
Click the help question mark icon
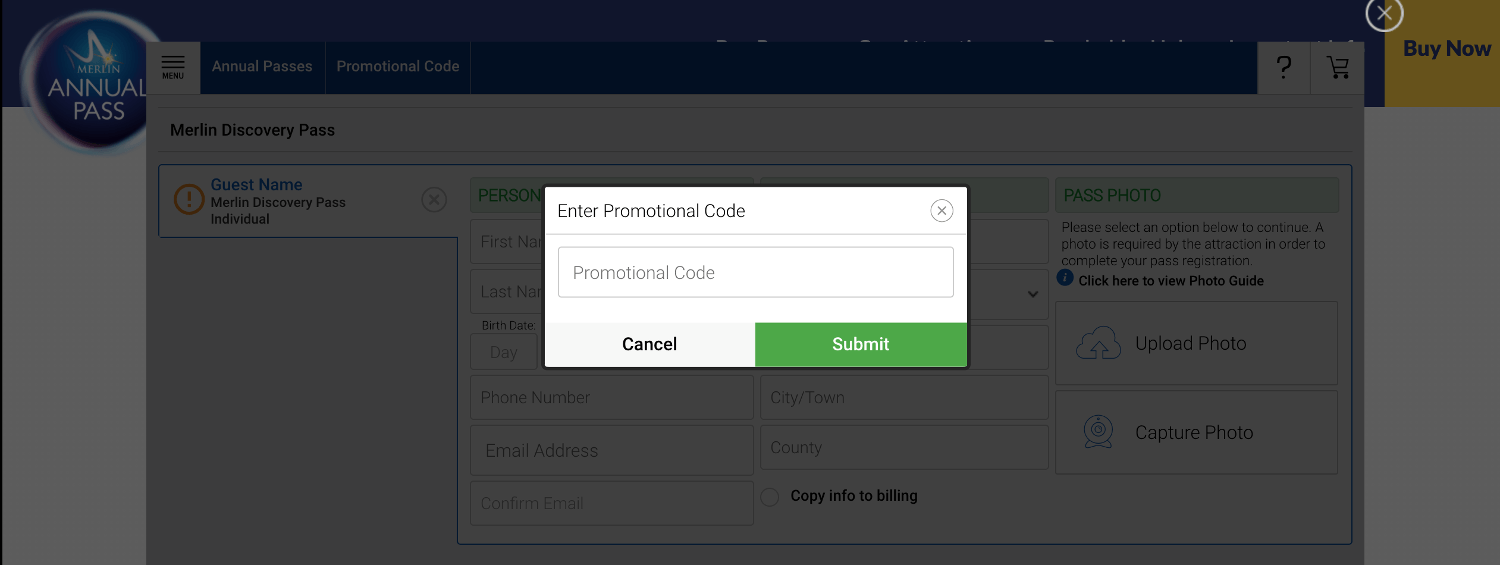point(1284,67)
